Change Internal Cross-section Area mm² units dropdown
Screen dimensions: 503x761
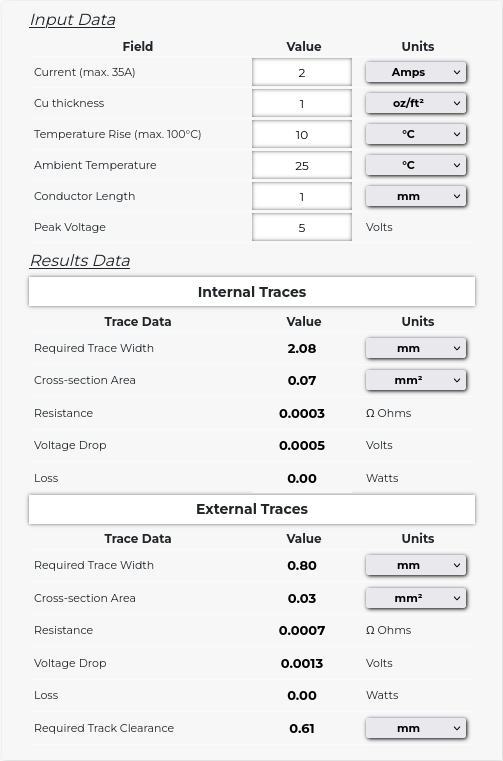tap(416, 380)
